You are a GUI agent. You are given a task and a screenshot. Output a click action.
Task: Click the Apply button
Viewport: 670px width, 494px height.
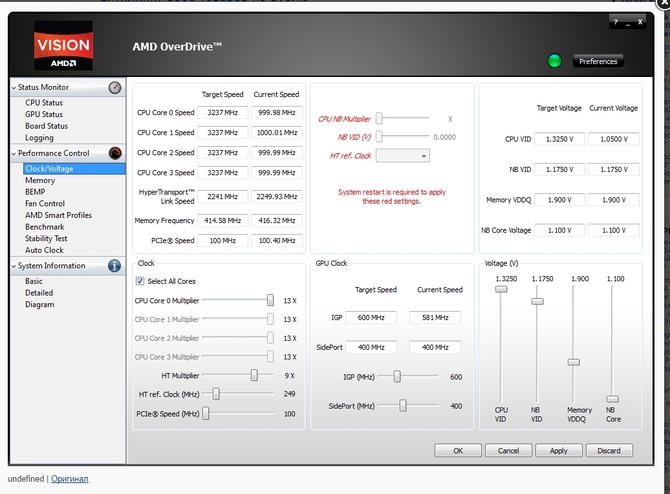click(x=558, y=450)
